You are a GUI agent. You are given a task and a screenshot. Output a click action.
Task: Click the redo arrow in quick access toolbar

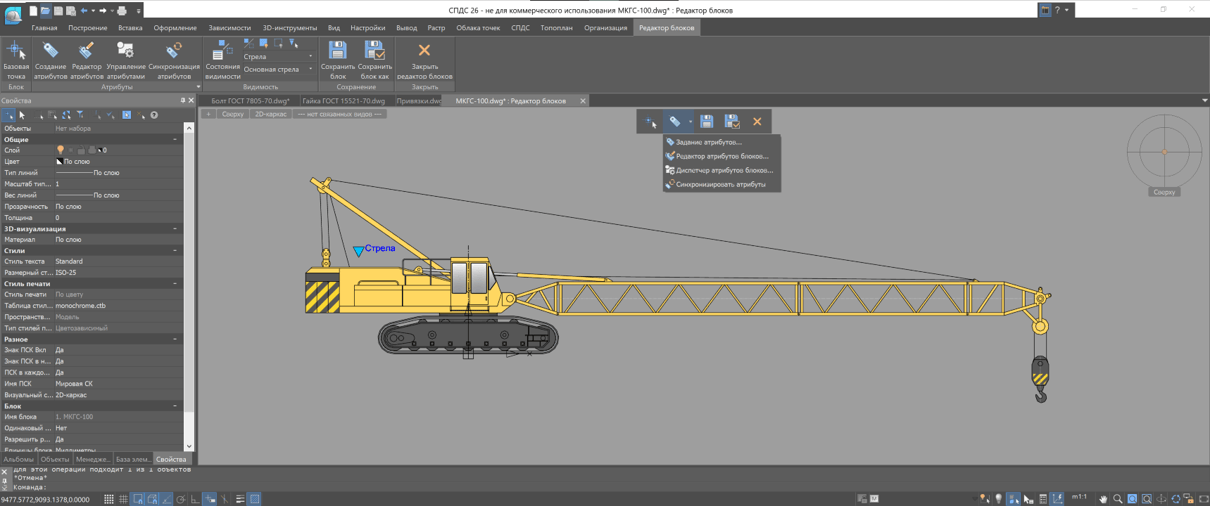pos(103,11)
